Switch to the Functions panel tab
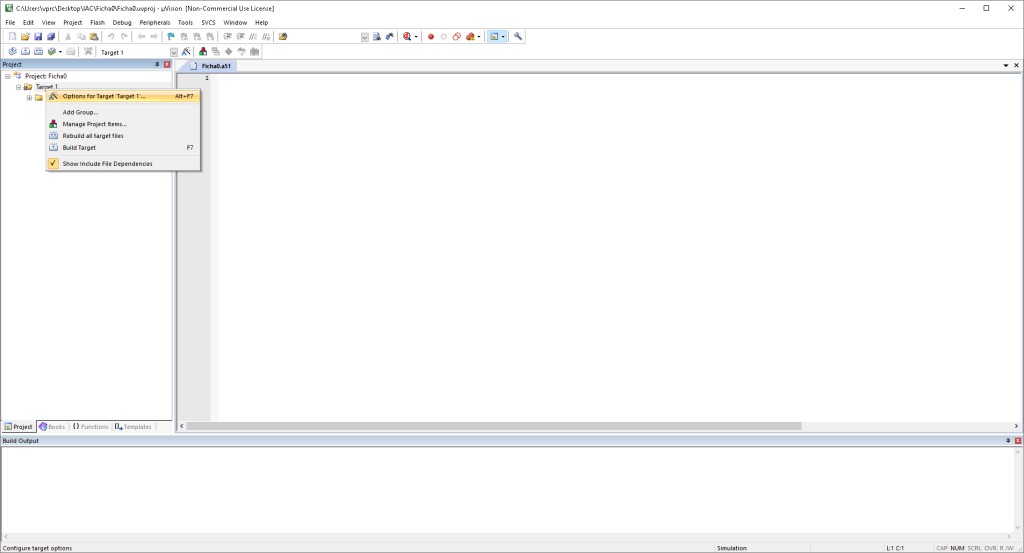 (x=91, y=427)
